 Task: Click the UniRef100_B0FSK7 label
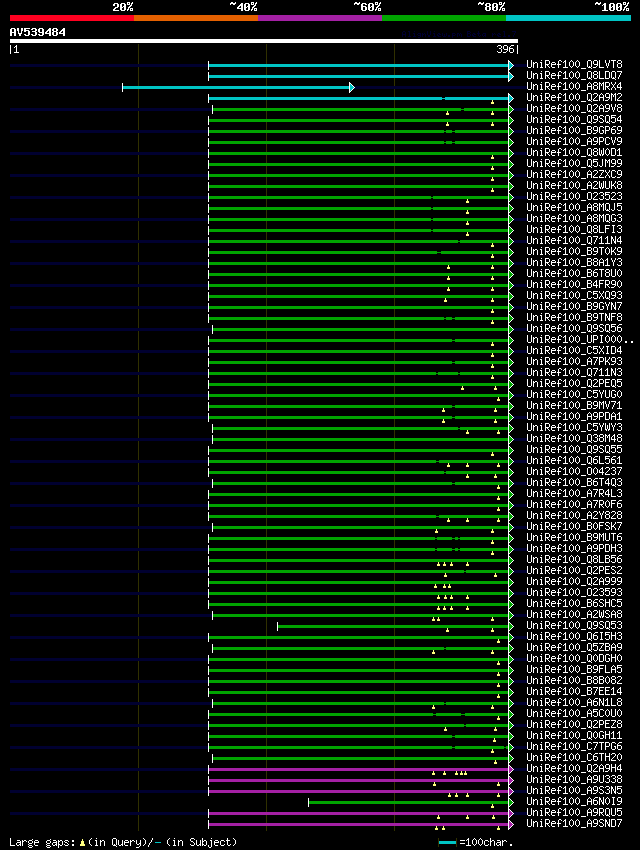pos(574,526)
